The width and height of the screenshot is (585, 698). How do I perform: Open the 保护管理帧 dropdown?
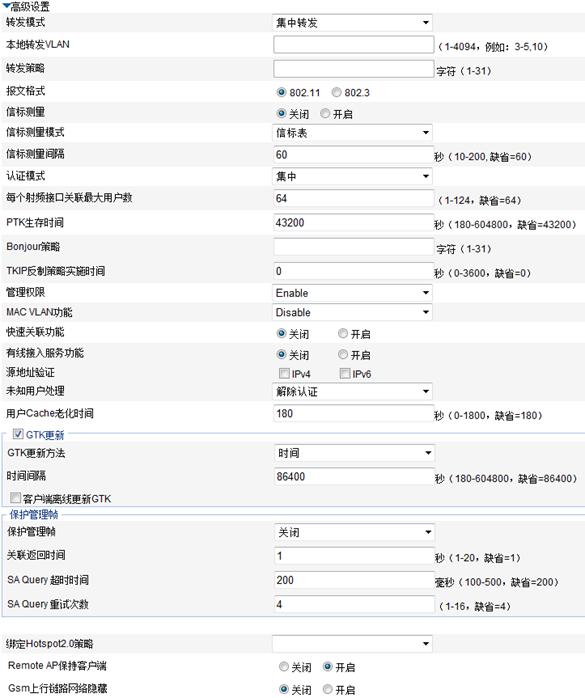(x=354, y=532)
